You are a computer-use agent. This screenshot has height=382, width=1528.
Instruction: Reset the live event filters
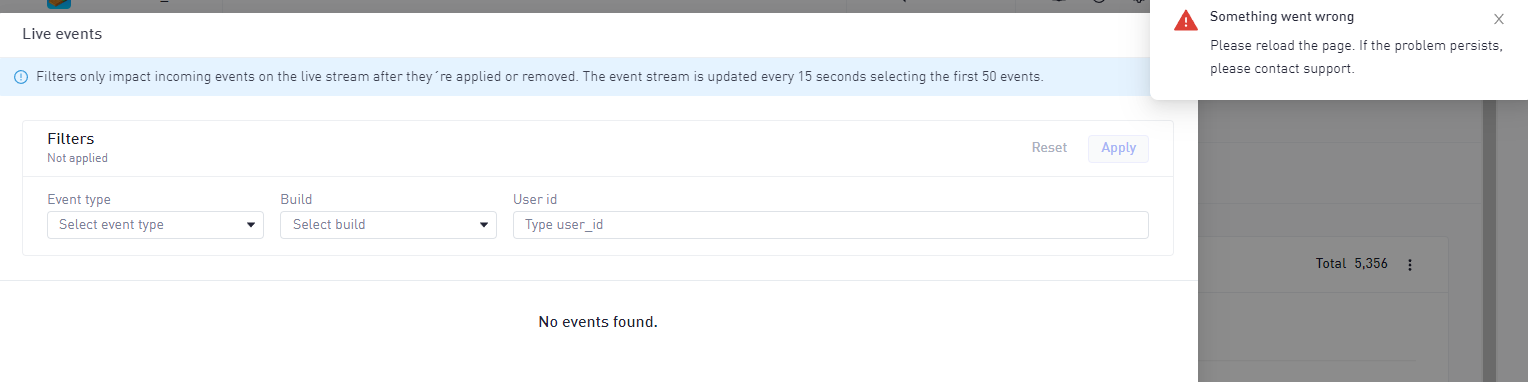pos(1049,148)
